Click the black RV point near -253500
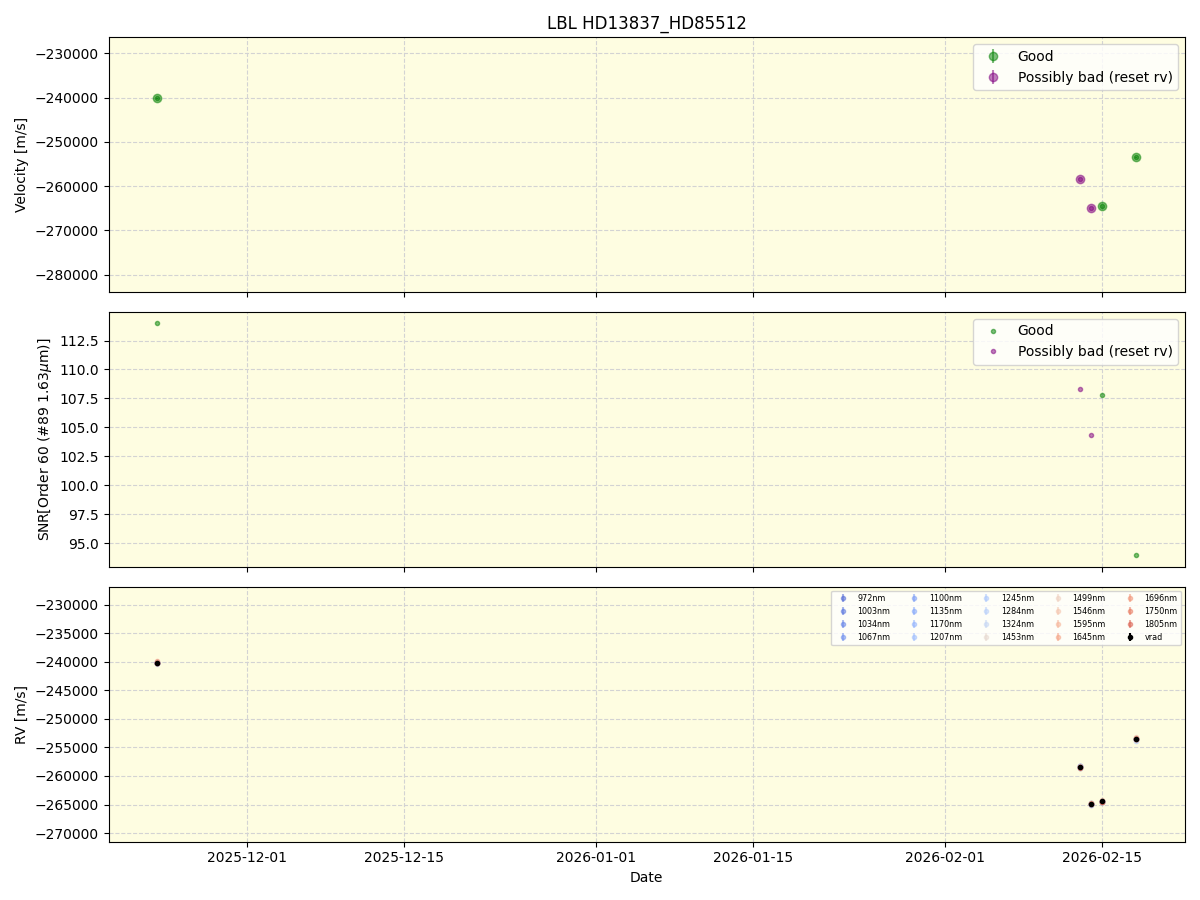Image resolution: width=1200 pixels, height=900 pixels. coord(1136,739)
